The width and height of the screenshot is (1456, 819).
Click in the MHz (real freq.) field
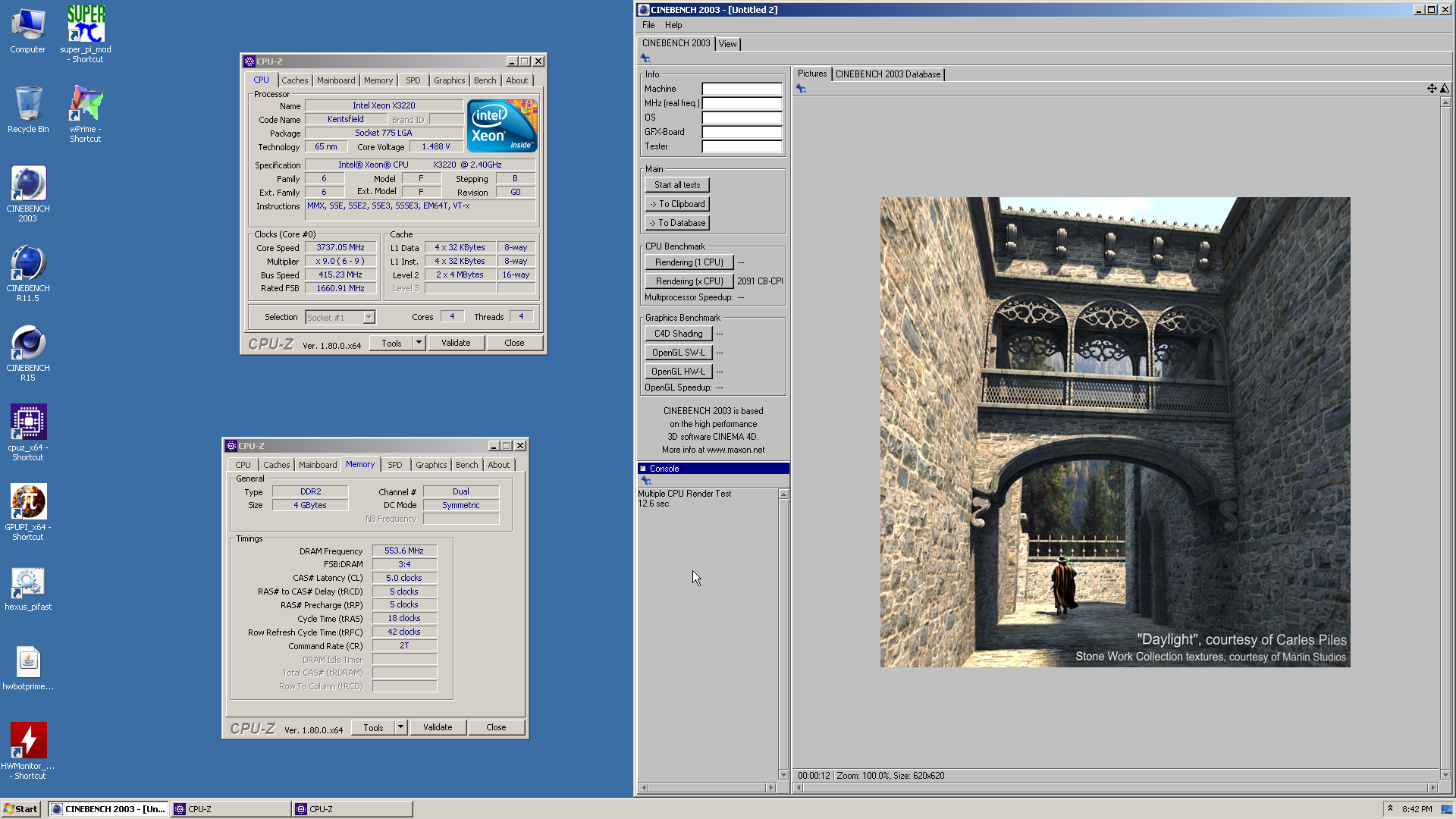(x=742, y=103)
